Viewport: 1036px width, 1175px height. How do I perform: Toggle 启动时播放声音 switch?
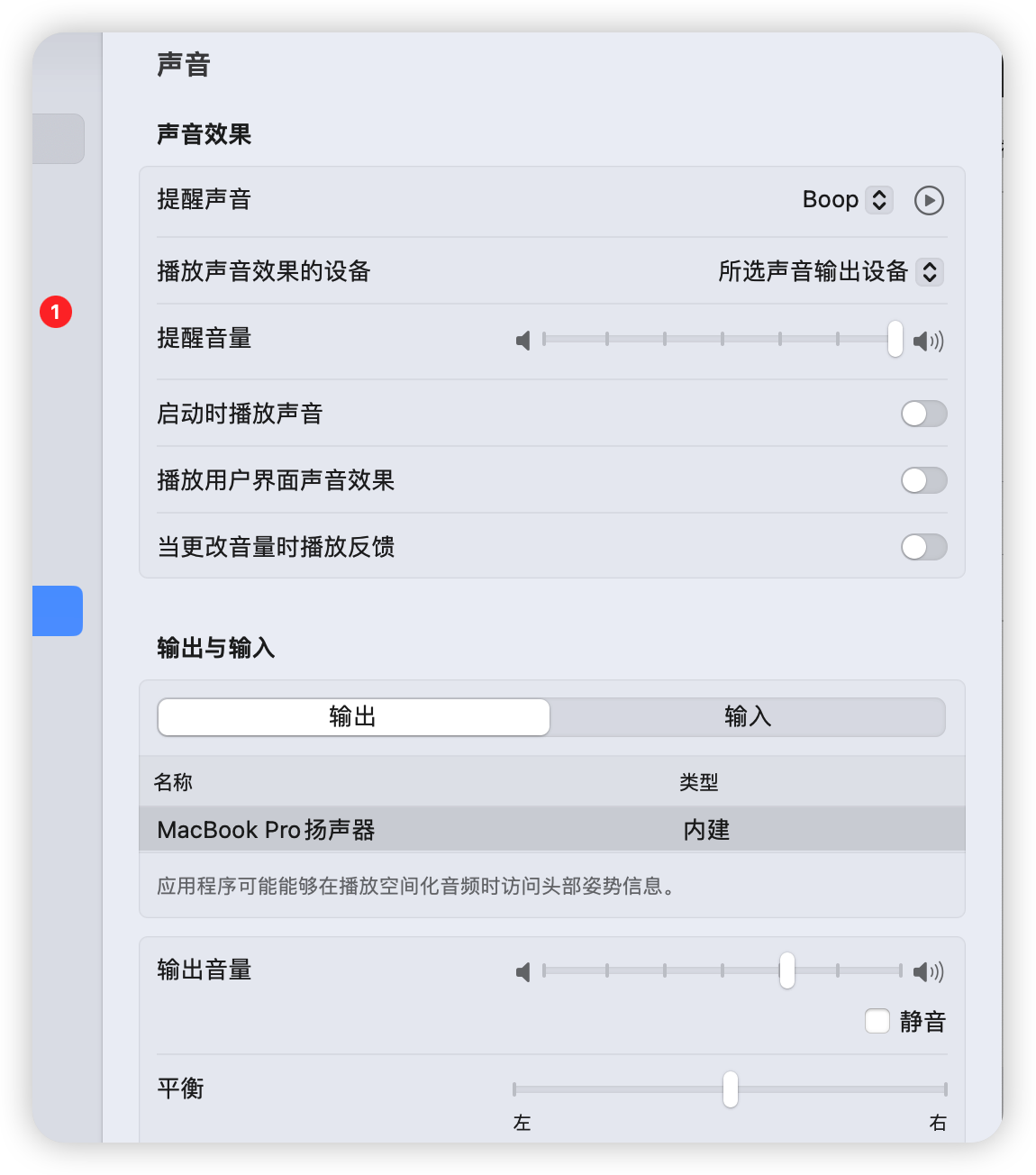point(924,414)
